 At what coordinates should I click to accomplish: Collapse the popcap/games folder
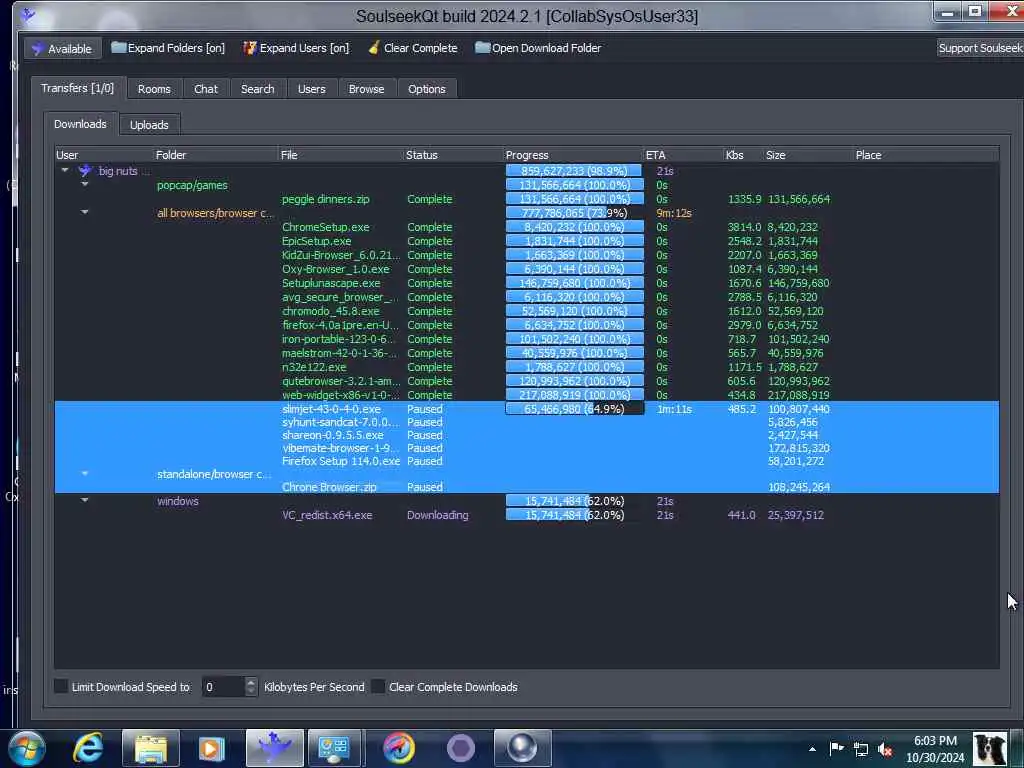tap(85, 185)
